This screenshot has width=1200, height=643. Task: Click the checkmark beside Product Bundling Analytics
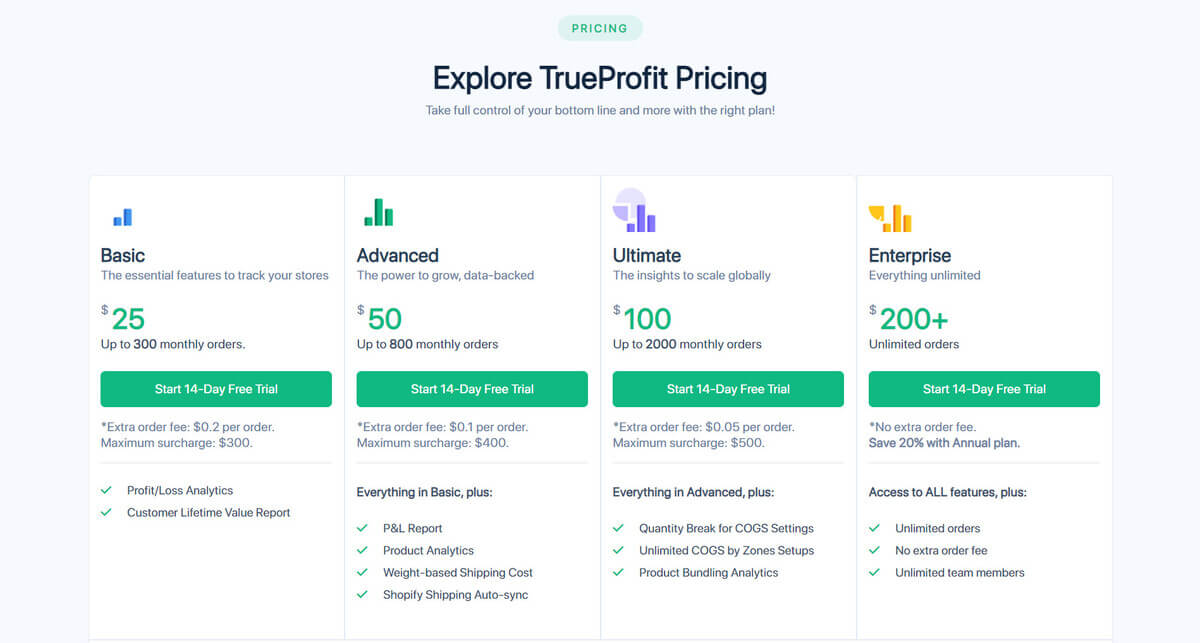click(617, 572)
